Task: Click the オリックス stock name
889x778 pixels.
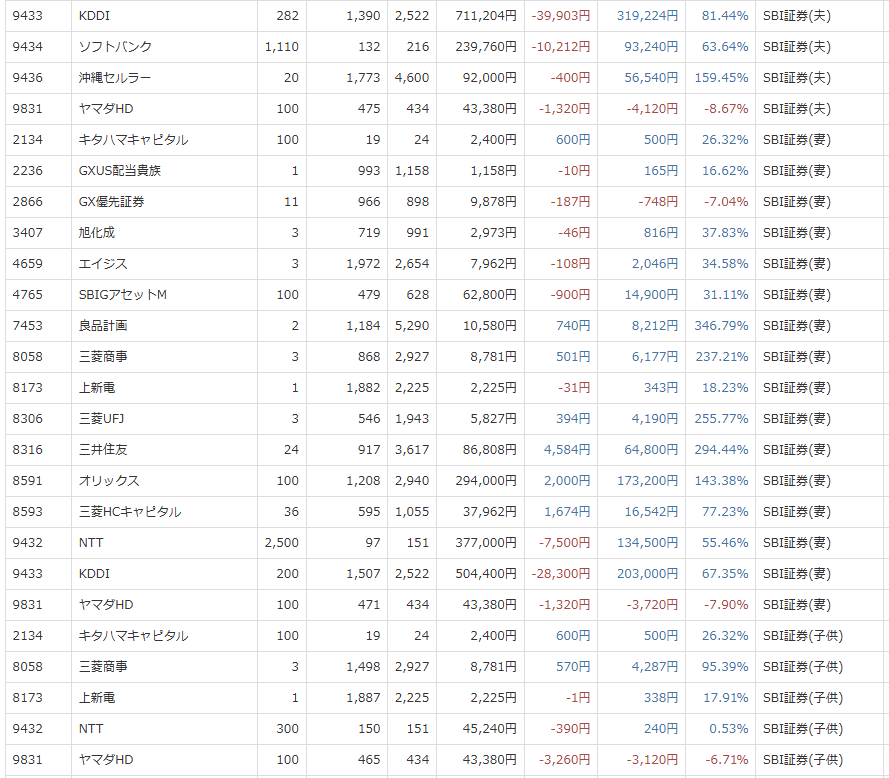Action: [x=109, y=481]
